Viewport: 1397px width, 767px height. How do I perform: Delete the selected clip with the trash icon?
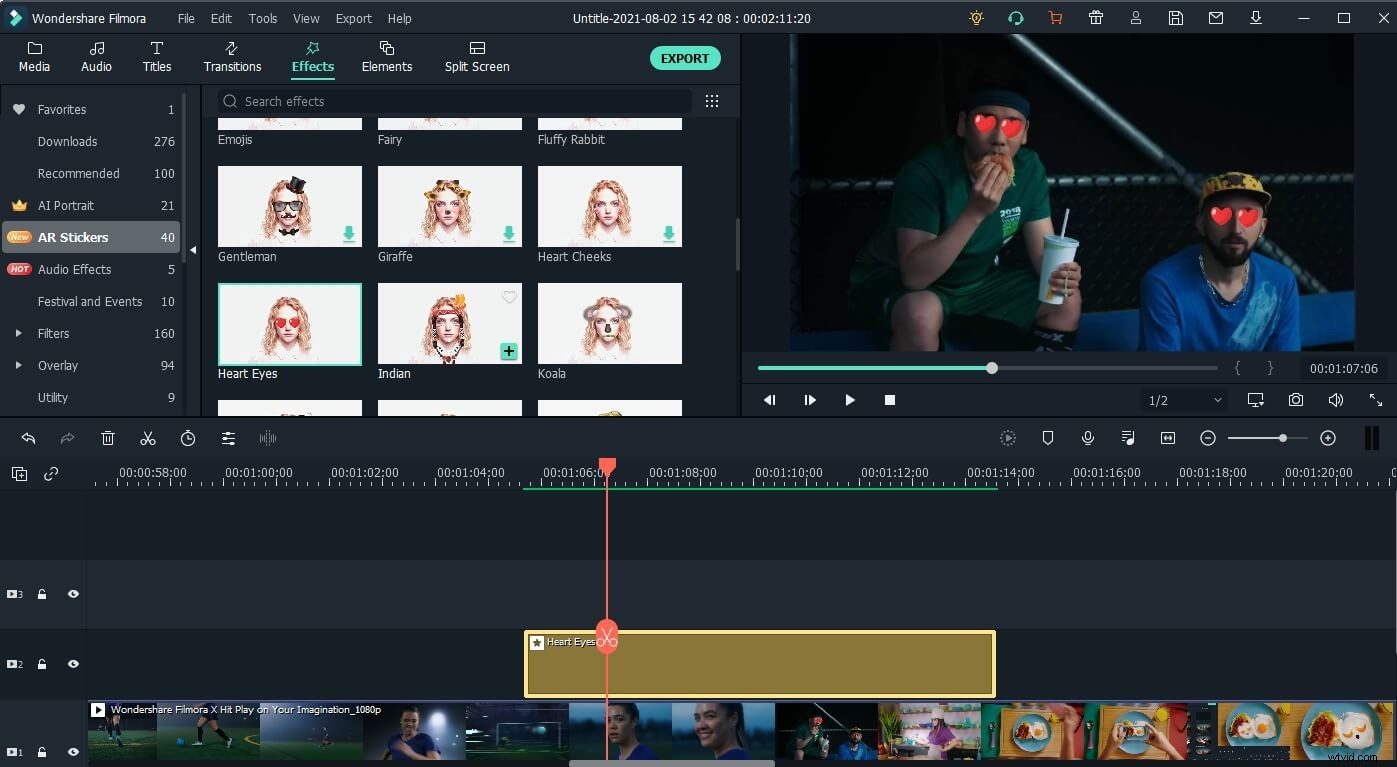click(108, 438)
